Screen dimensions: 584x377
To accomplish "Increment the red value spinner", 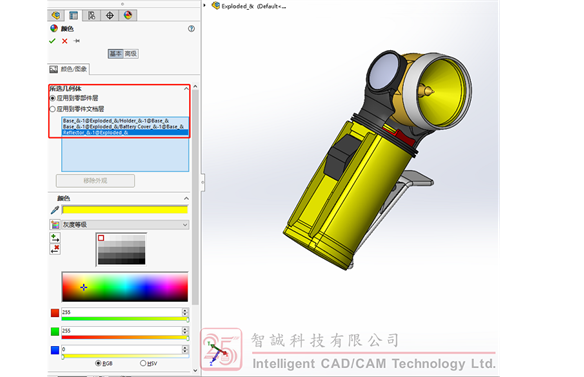I will point(185,310).
